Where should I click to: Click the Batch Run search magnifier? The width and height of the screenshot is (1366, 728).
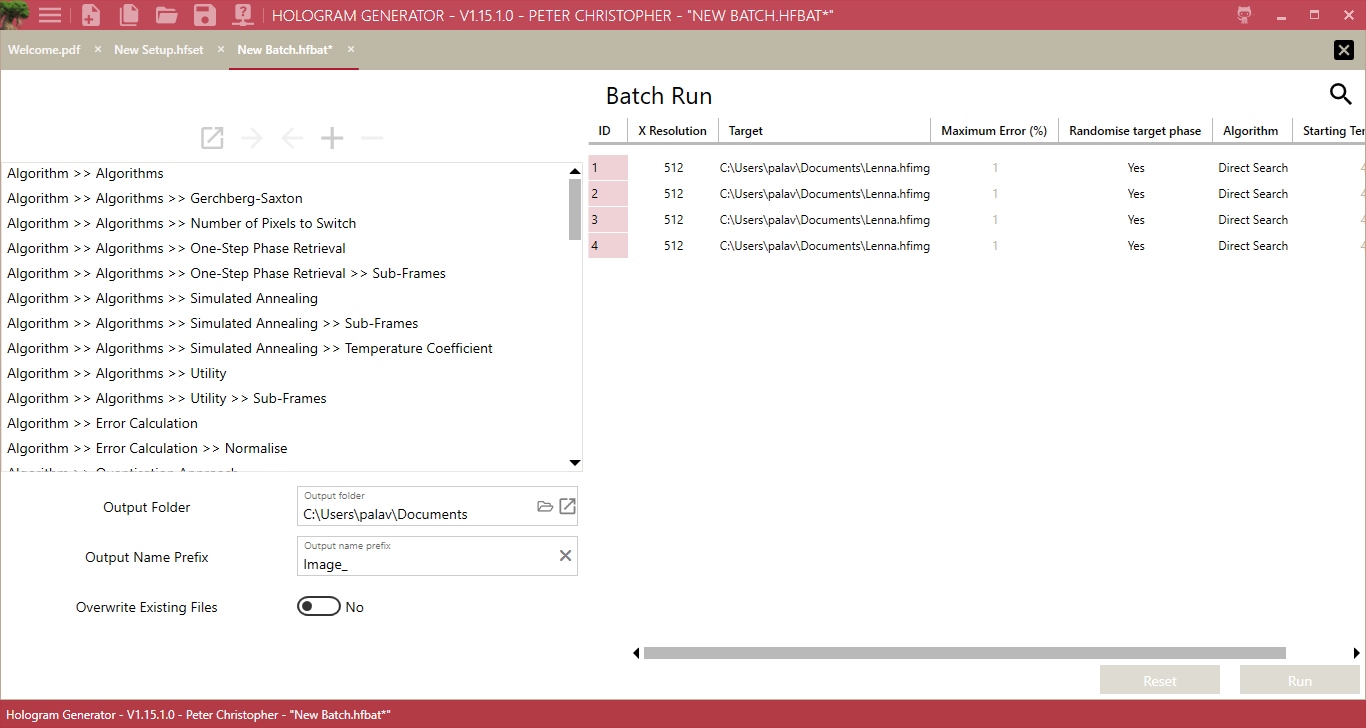(1340, 94)
